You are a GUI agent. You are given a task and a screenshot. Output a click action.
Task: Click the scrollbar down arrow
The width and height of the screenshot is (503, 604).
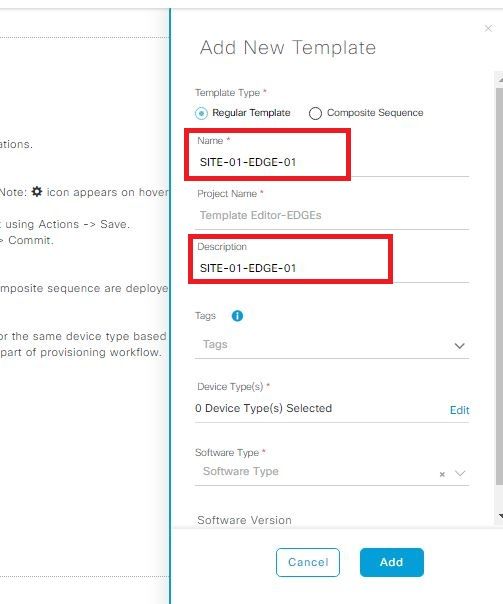point(500,516)
